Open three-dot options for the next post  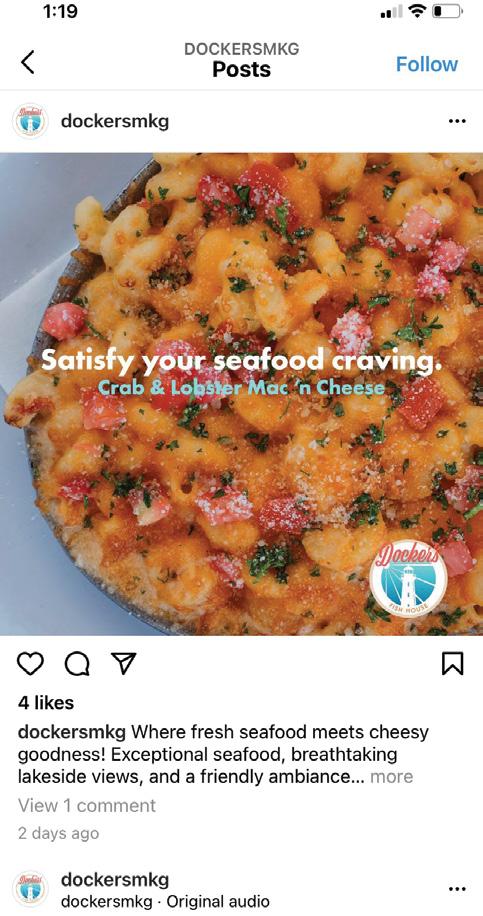[x=457, y=889]
